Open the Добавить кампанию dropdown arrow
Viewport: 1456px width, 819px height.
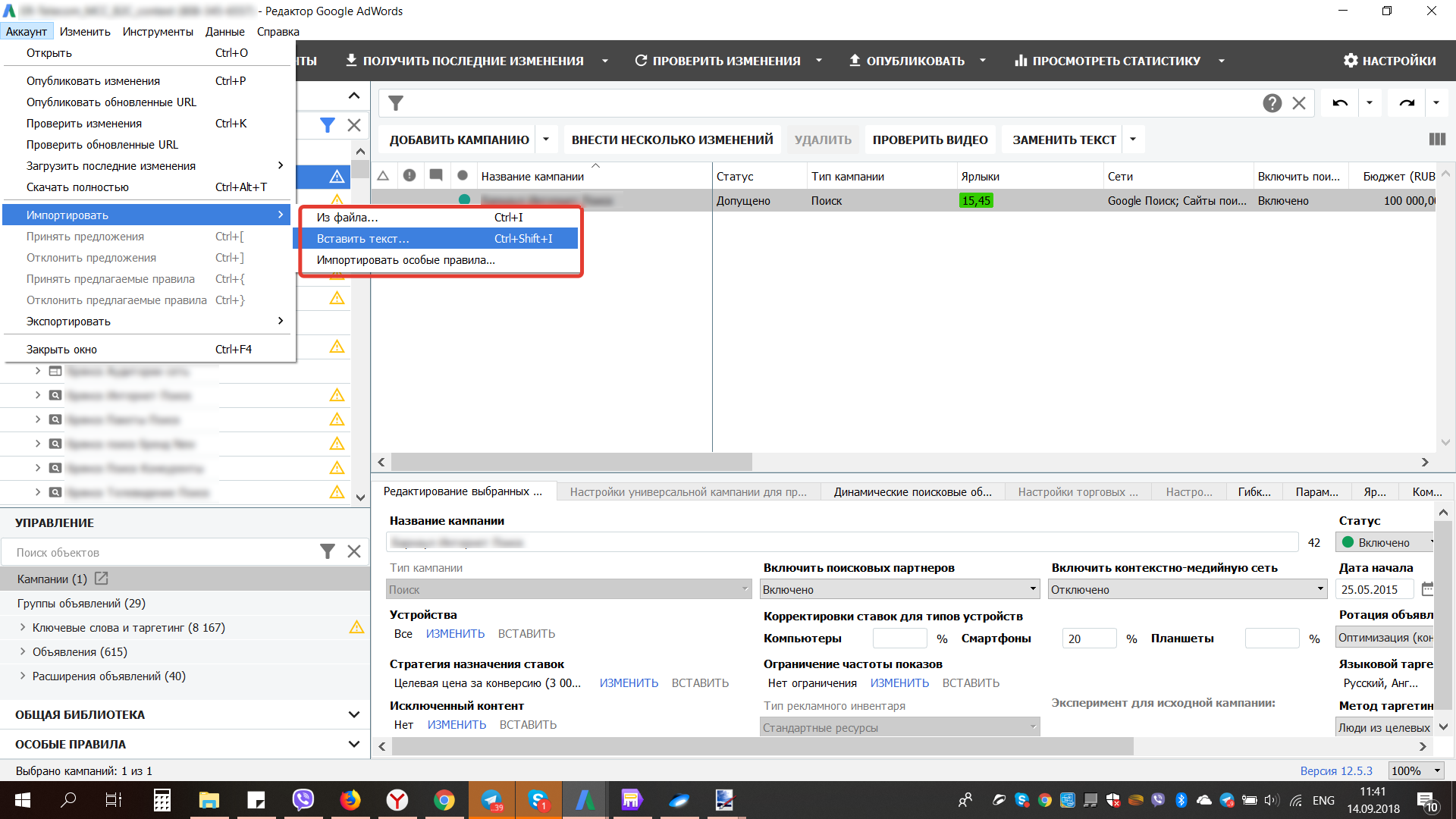[x=546, y=140]
